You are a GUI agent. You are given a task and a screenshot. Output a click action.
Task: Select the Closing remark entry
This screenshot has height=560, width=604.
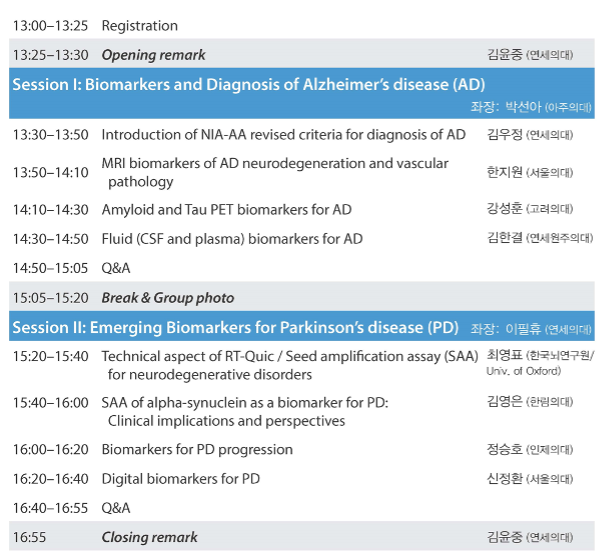tap(149, 538)
